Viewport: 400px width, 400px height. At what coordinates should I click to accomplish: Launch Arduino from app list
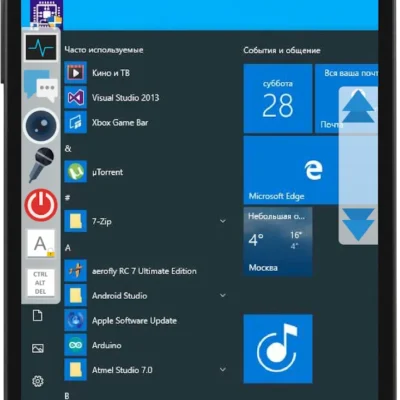[x=146, y=345]
